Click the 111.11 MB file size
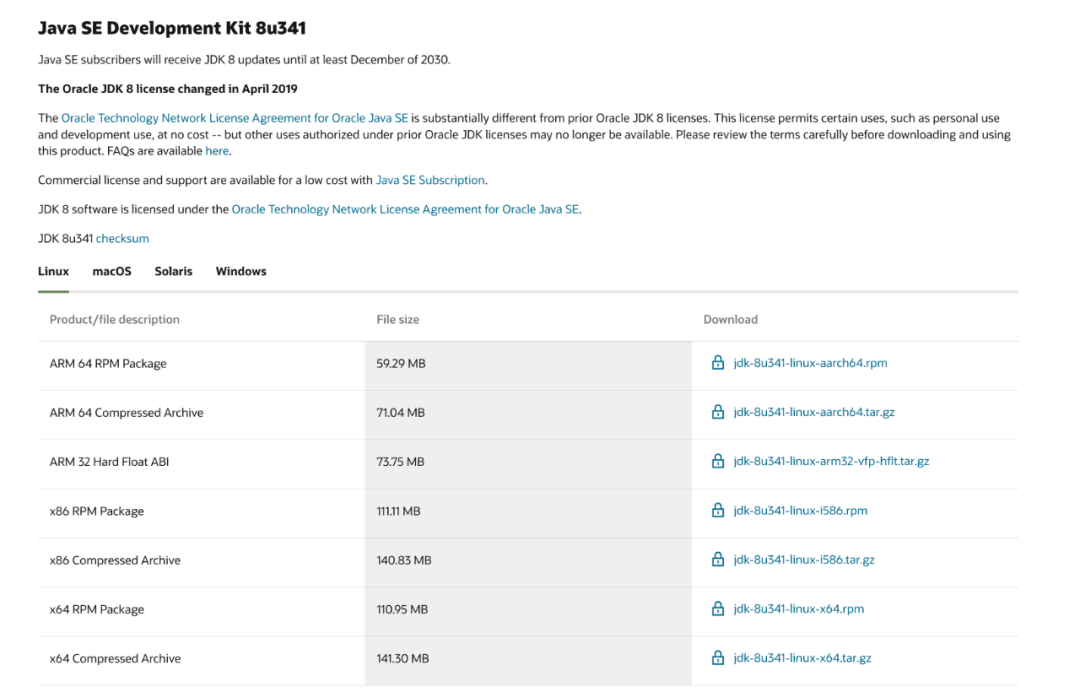1080x698 pixels. click(x=398, y=511)
